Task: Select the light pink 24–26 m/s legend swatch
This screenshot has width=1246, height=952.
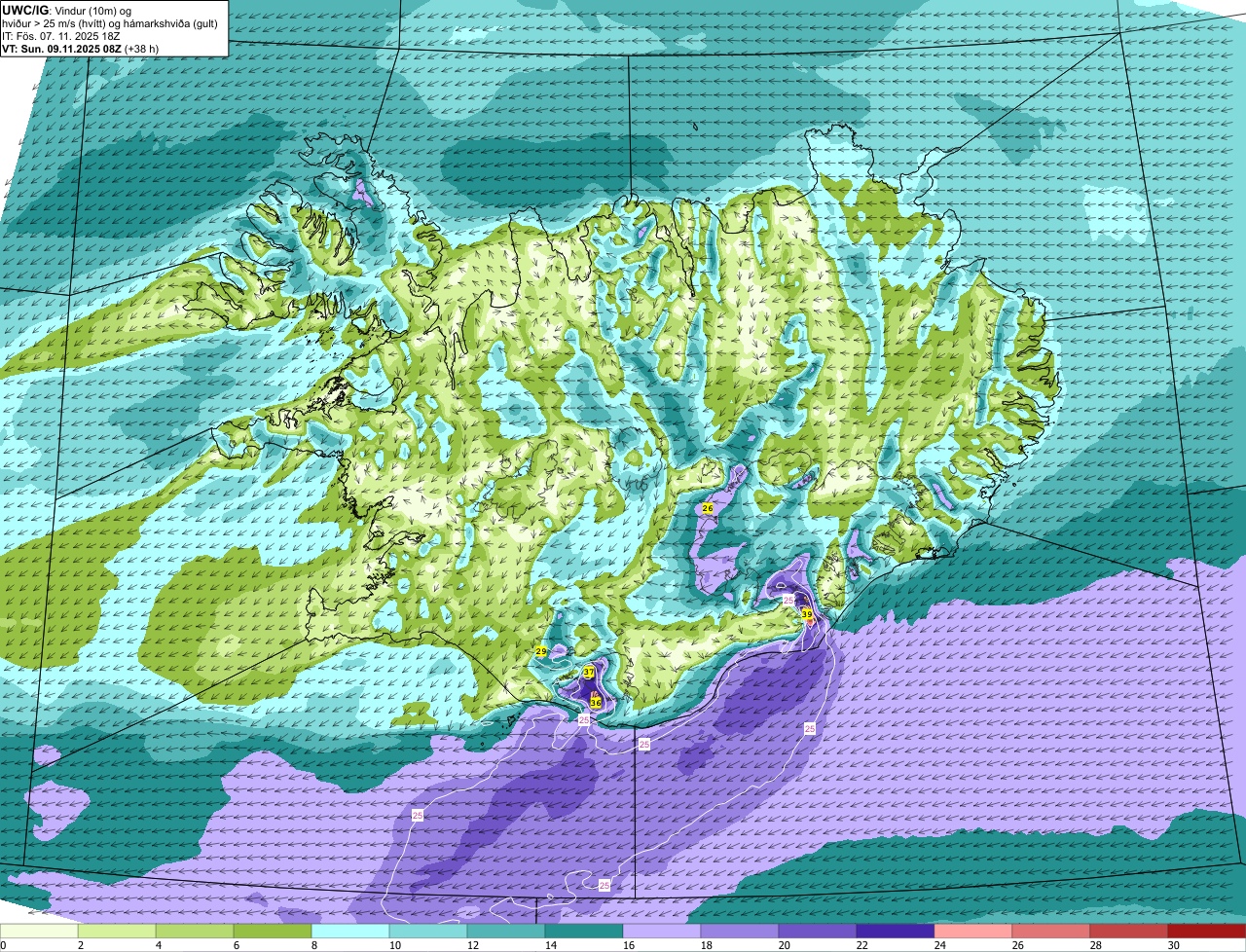Action: pos(973,931)
